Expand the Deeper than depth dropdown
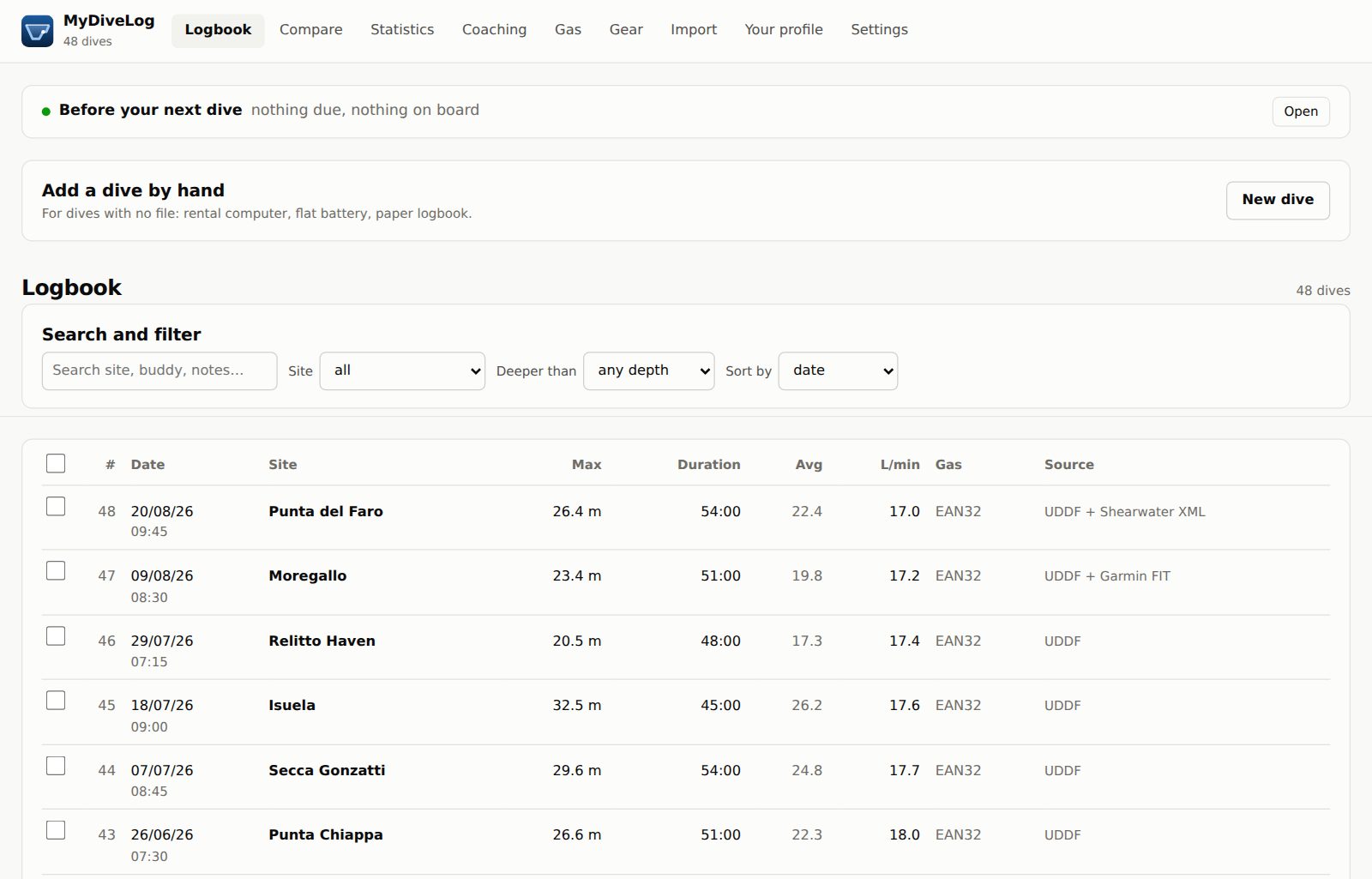Image resolution: width=1372 pixels, height=879 pixels. point(648,370)
